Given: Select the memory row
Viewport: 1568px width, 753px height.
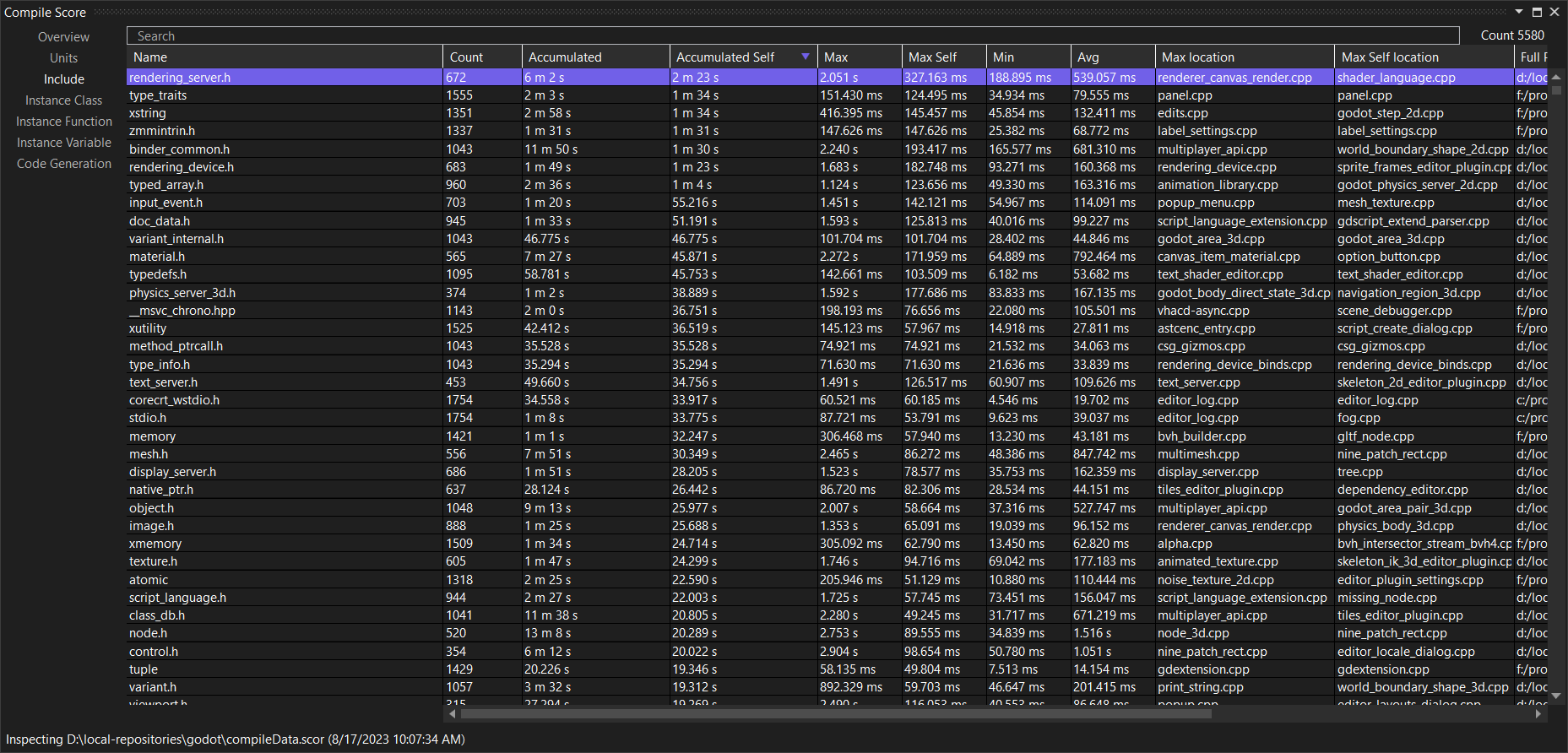Looking at the screenshot, I should (838, 436).
